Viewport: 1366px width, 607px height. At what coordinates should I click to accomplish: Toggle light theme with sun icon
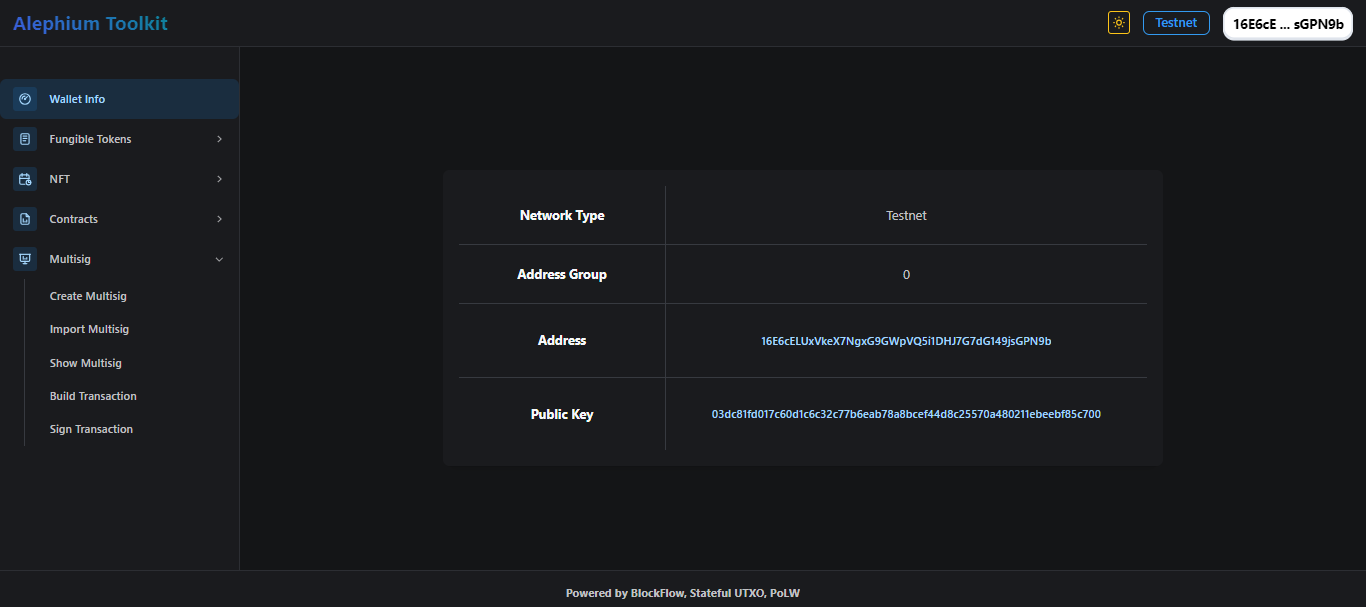(x=1119, y=23)
